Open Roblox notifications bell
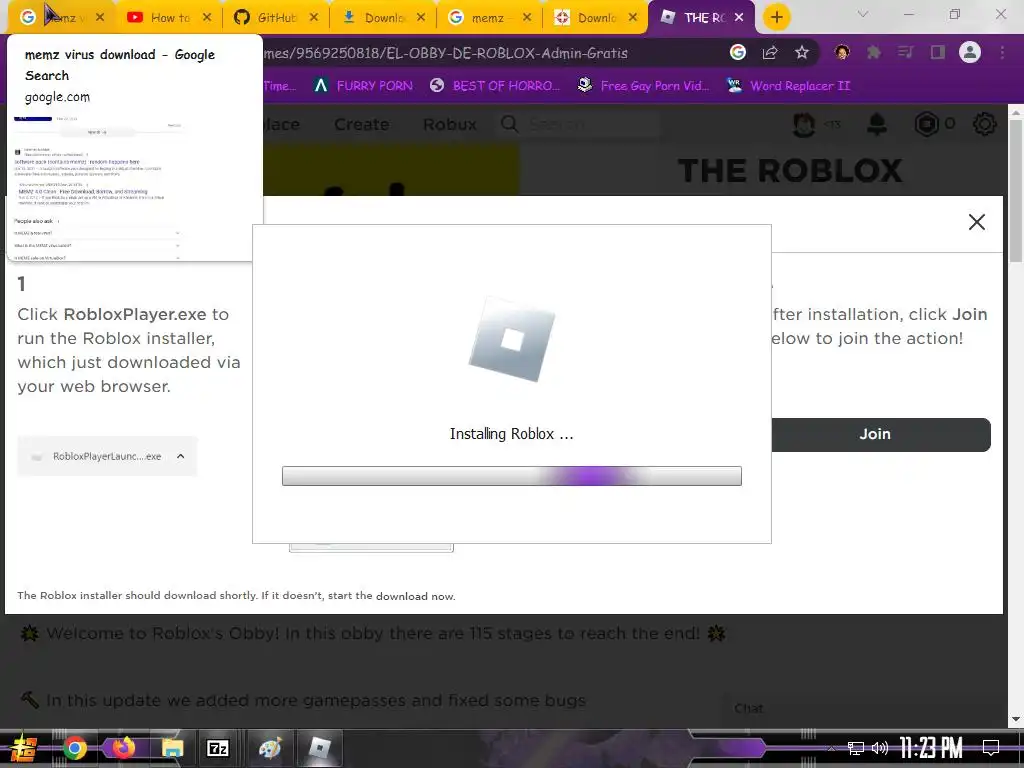This screenshot has height=768, width=1024. pos(877,124)
